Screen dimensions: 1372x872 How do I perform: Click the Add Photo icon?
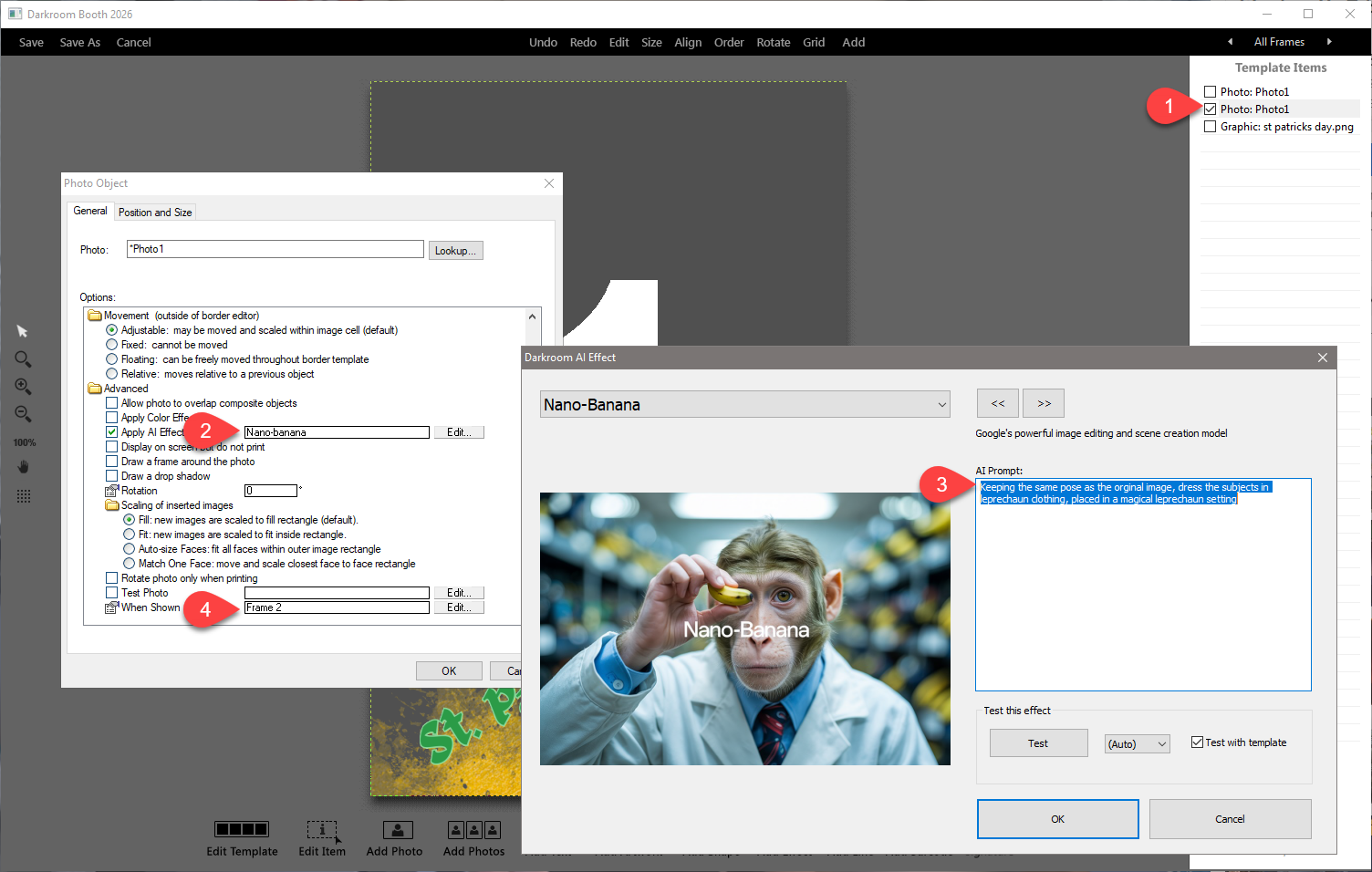coord(397,829)
